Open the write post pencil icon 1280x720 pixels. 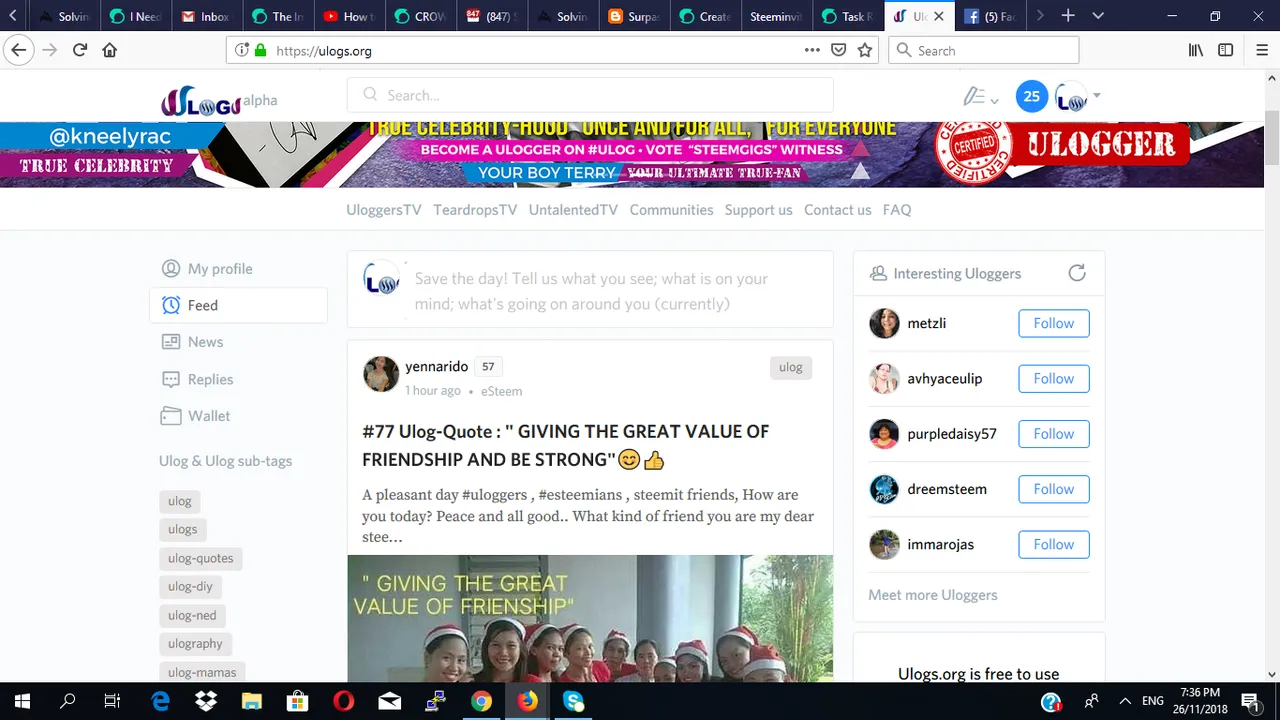[x=974, y=96]
